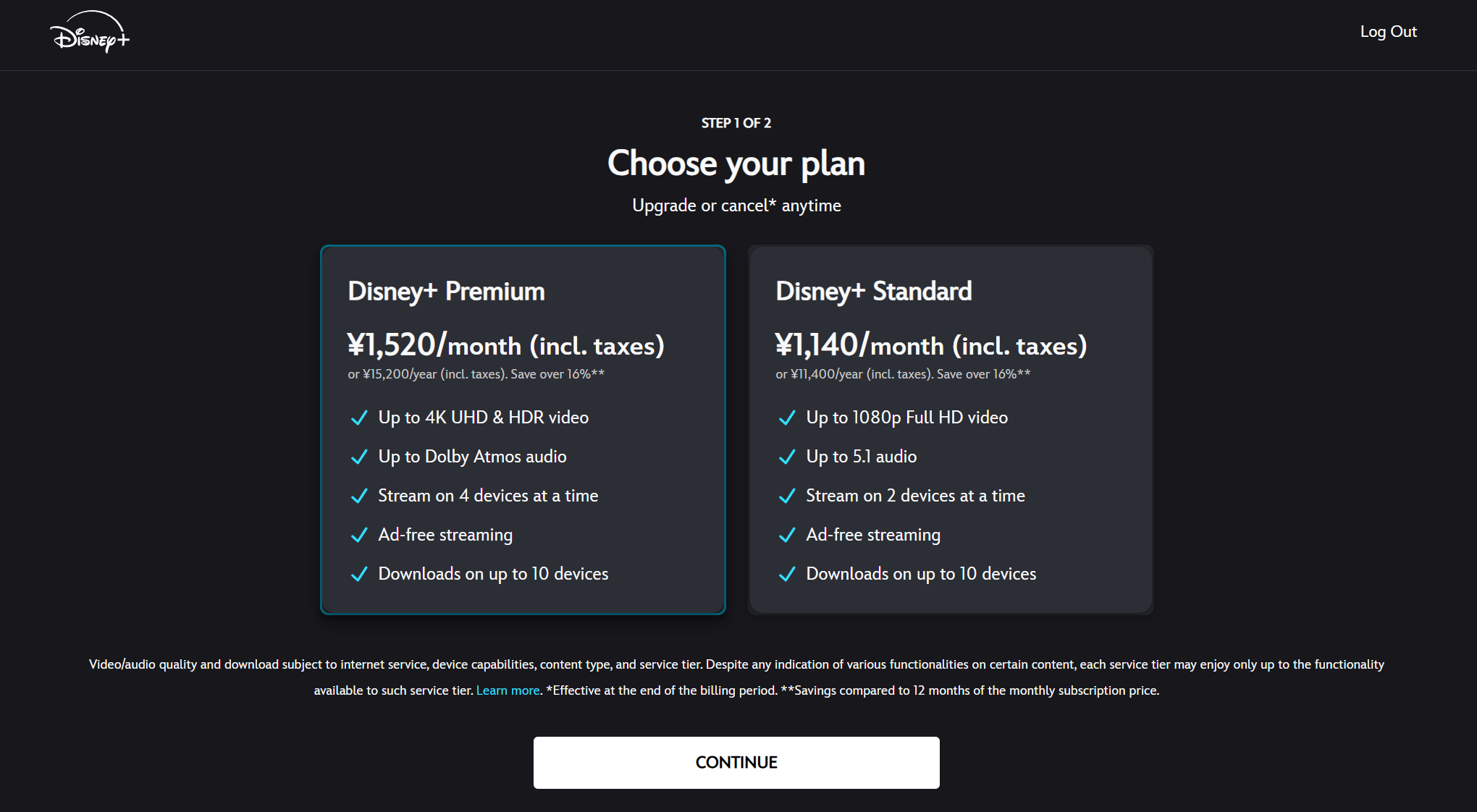Click checkmark next to Stream on 4 devices

pyautogui.click(x=359, y=496)
